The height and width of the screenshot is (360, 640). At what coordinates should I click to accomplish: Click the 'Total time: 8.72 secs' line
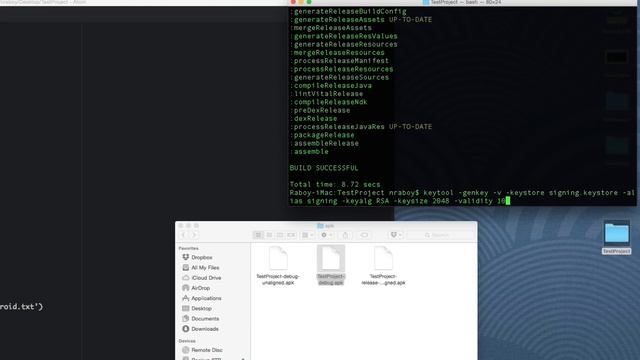pyautogui.click(x=335, y=184)
